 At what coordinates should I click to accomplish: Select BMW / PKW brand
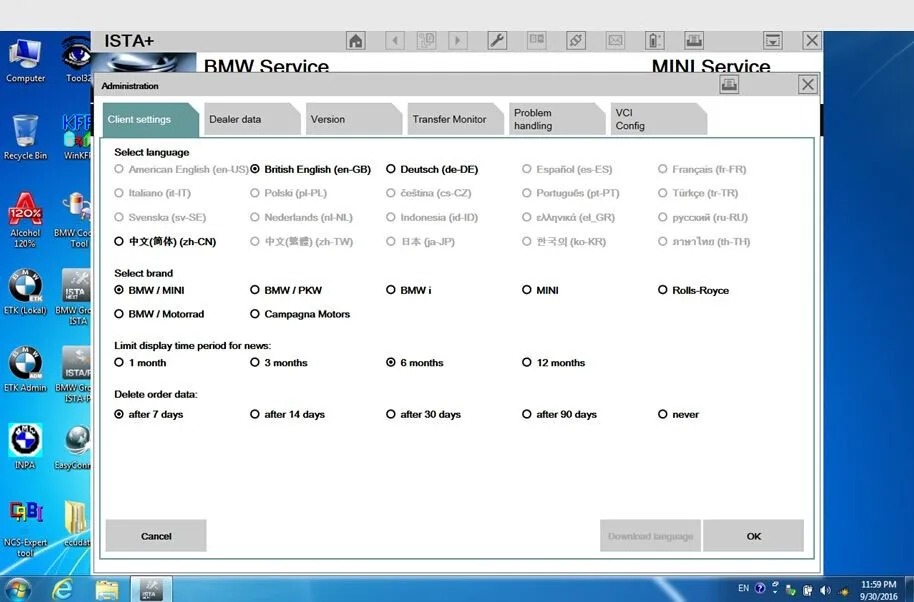(x=286, y=290)
